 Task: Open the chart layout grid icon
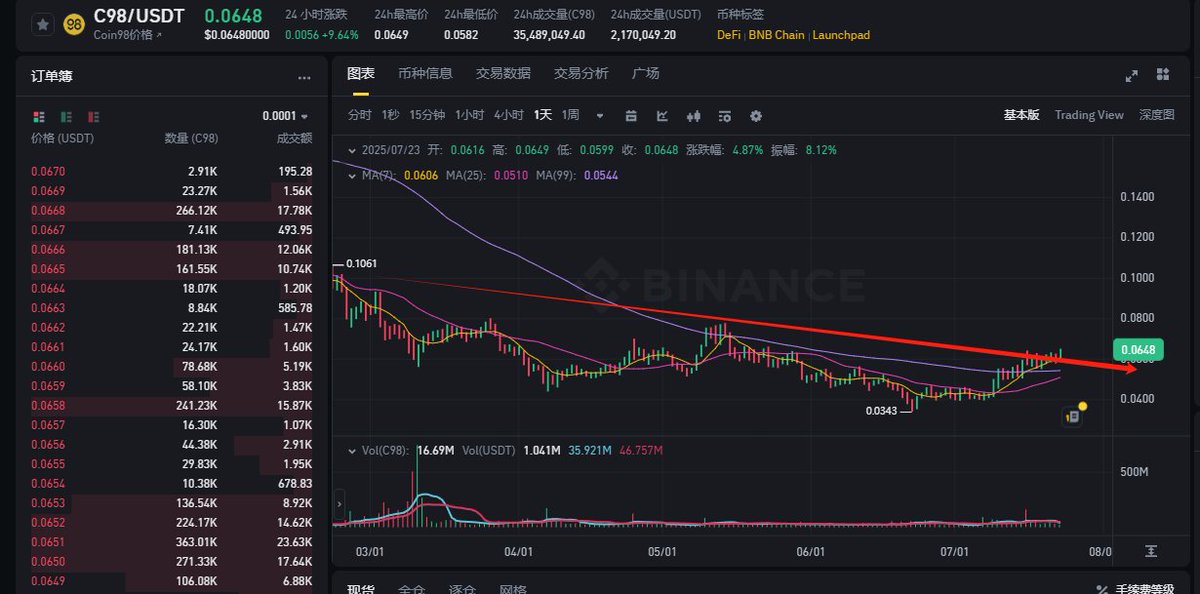(1163, 75)
